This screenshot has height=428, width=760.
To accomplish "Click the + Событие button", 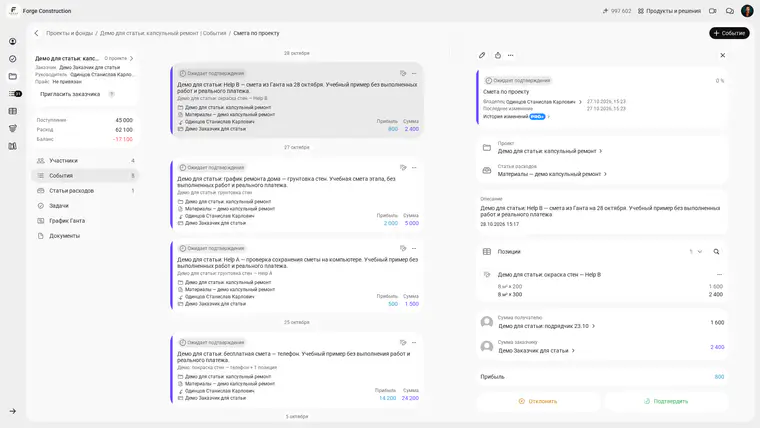I will tap(729, 33).
